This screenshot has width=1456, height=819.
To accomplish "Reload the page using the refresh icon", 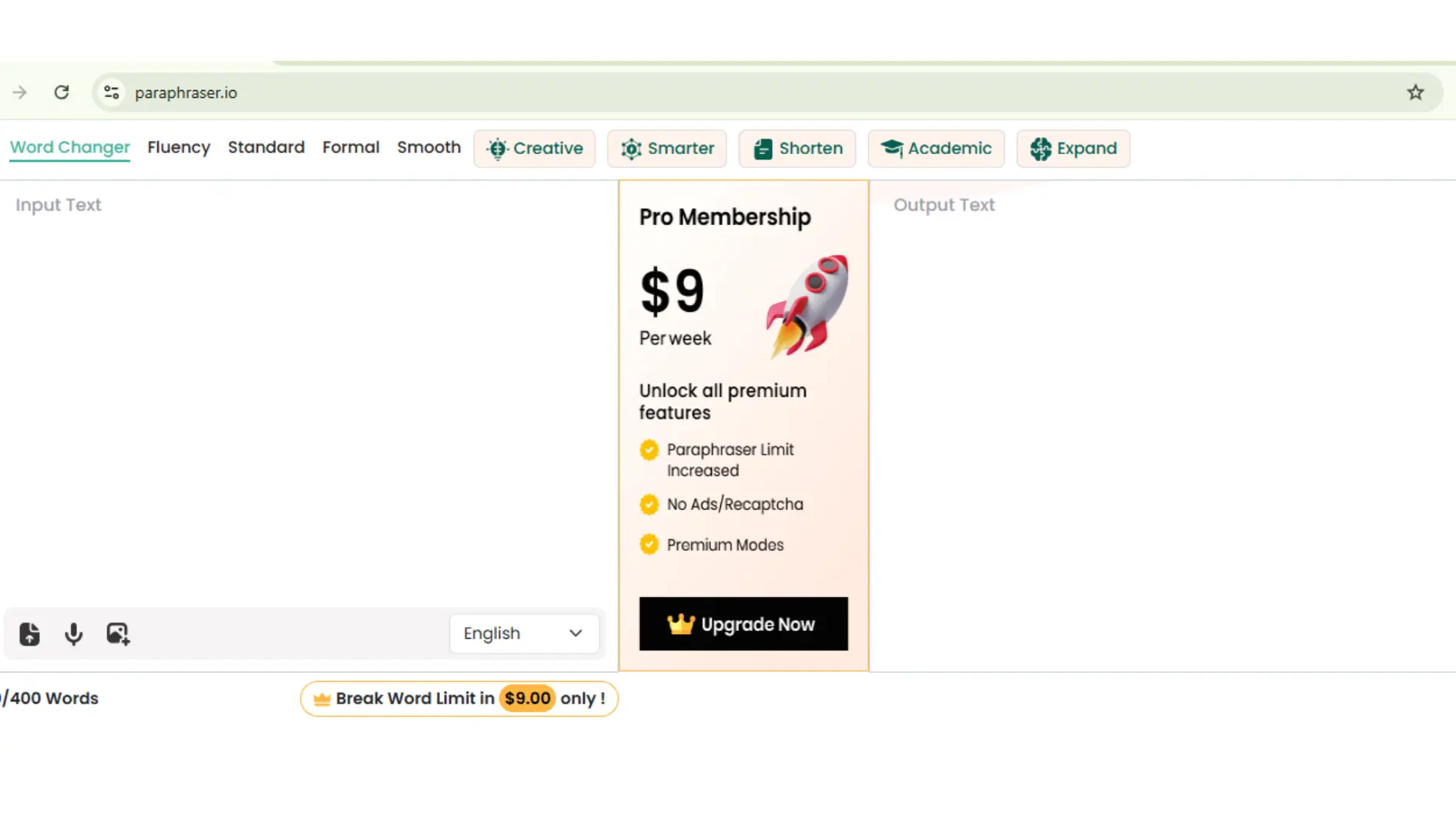I will point(62,92).
